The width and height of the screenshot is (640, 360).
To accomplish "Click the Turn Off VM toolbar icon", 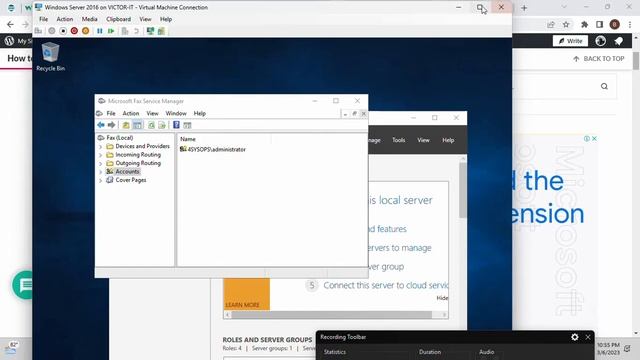I will click(x=63, y=31).
